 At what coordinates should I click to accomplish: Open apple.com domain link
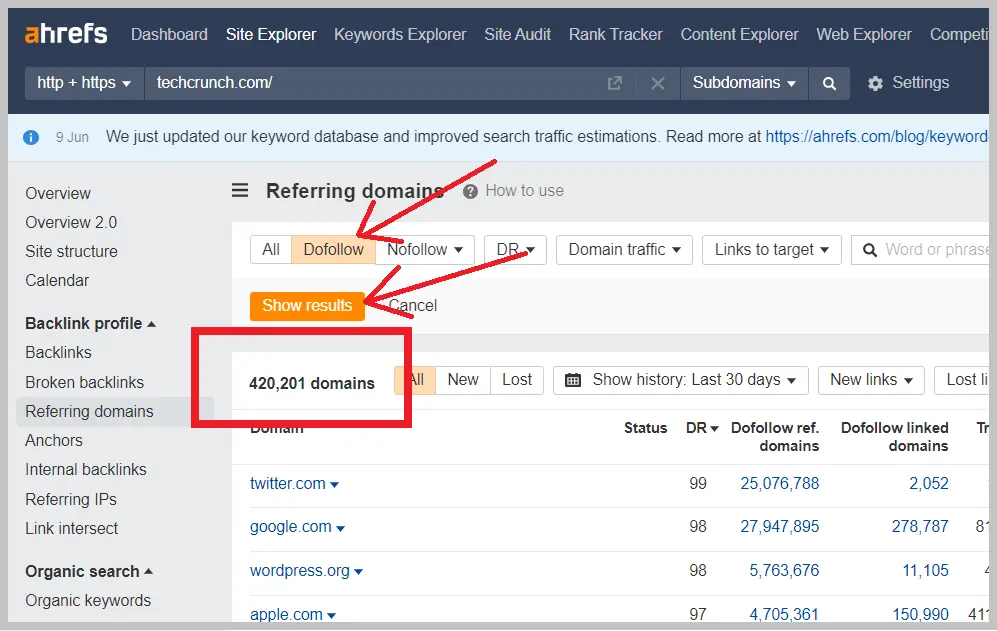pos(286,614)
